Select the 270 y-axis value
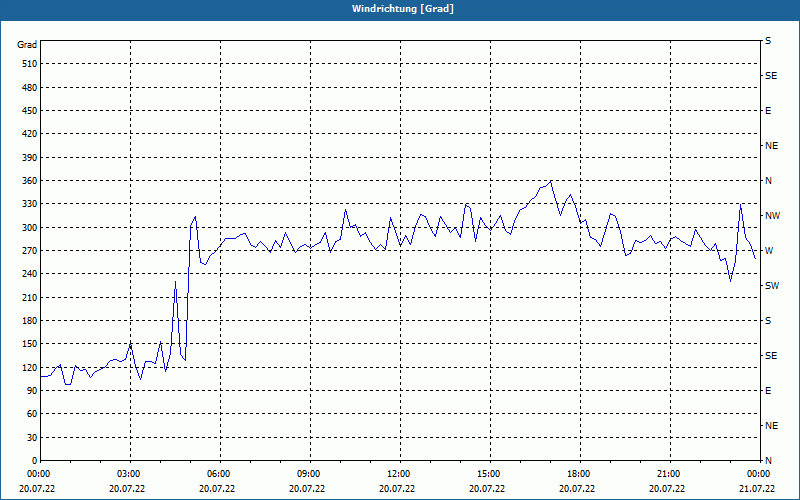 pos(30,251)
